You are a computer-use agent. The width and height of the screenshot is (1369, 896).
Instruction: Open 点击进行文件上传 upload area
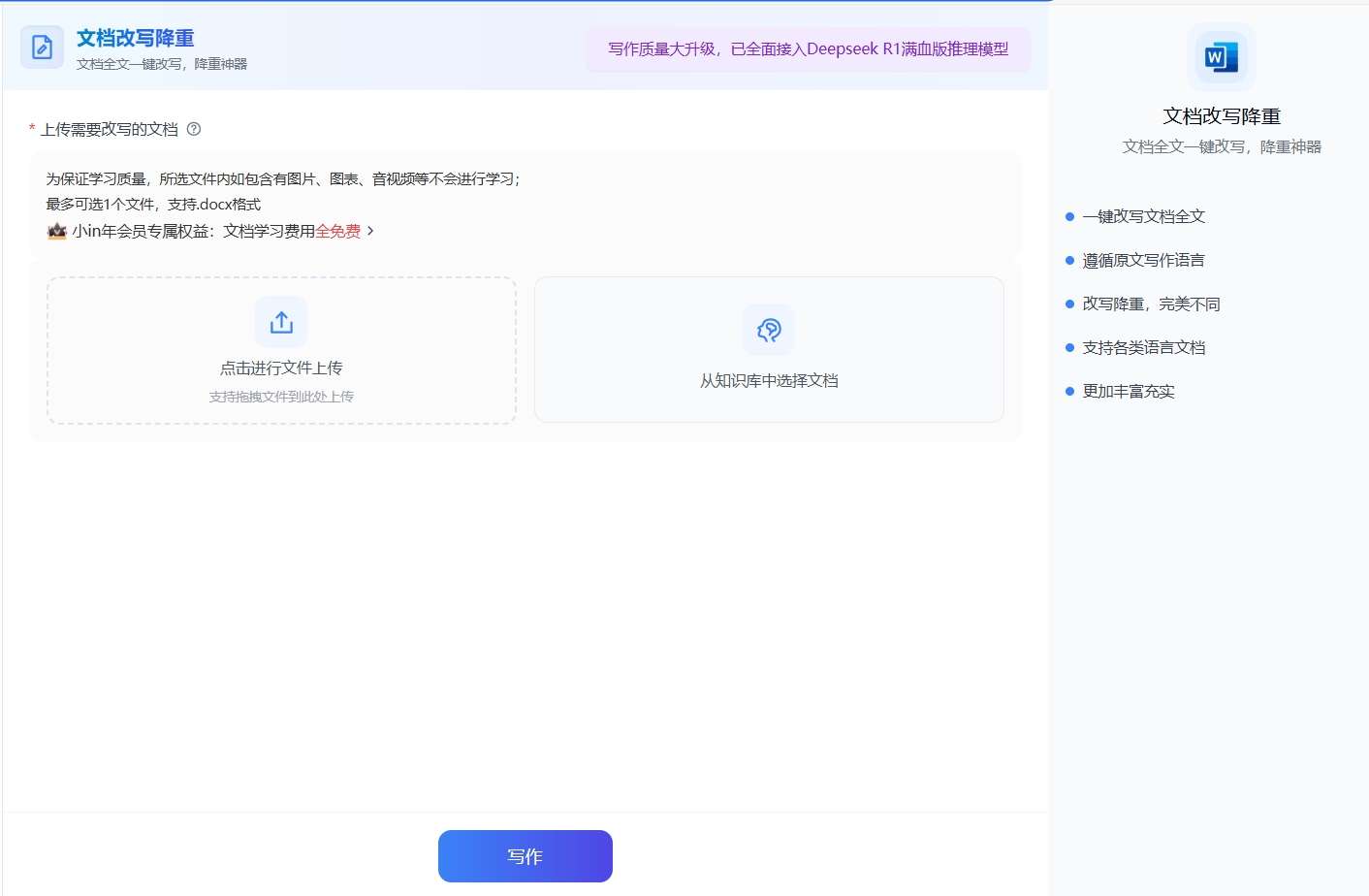tap(281, 350)
